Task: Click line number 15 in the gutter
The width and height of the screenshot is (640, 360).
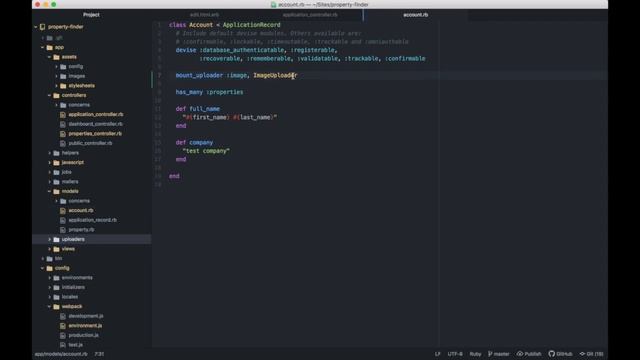Action: (x=158, y=142)
